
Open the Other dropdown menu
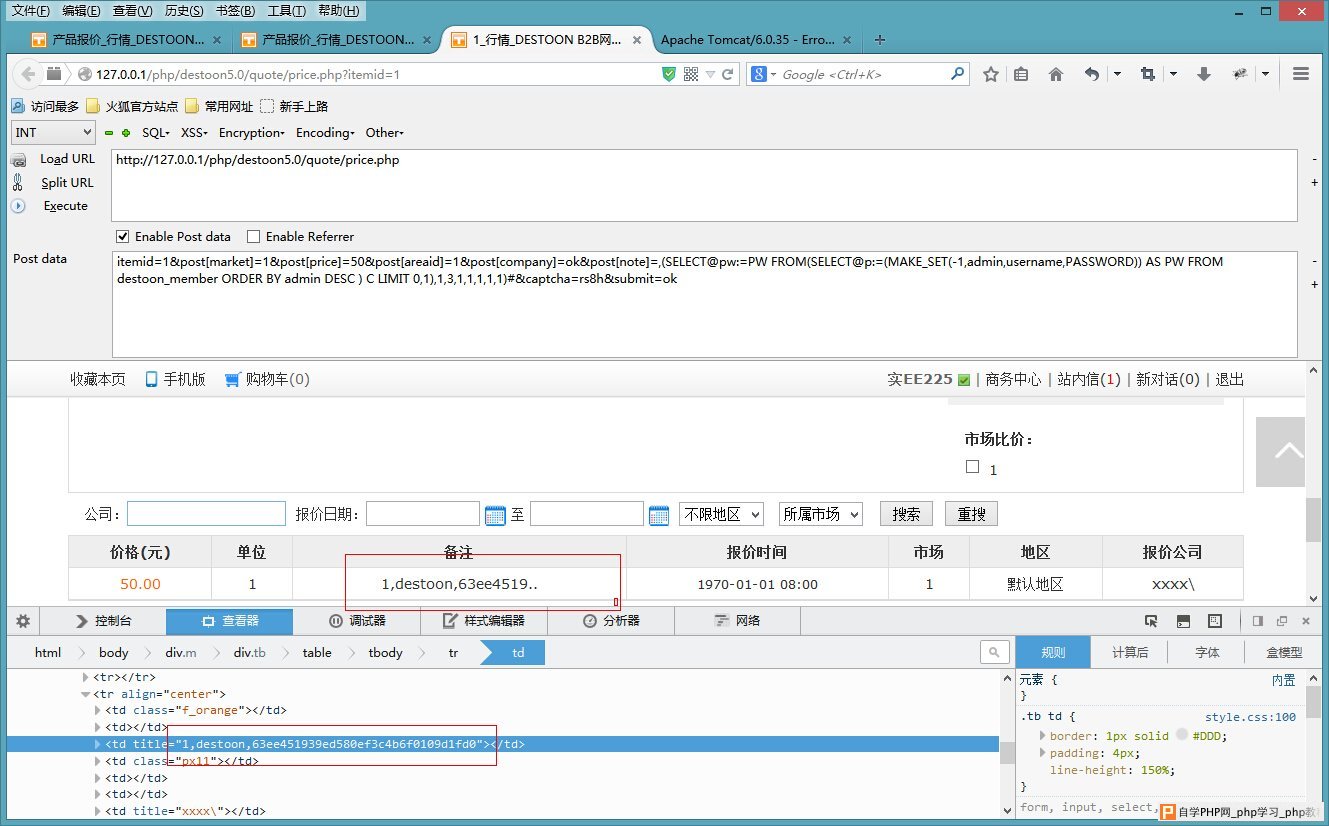coord(385,133)
